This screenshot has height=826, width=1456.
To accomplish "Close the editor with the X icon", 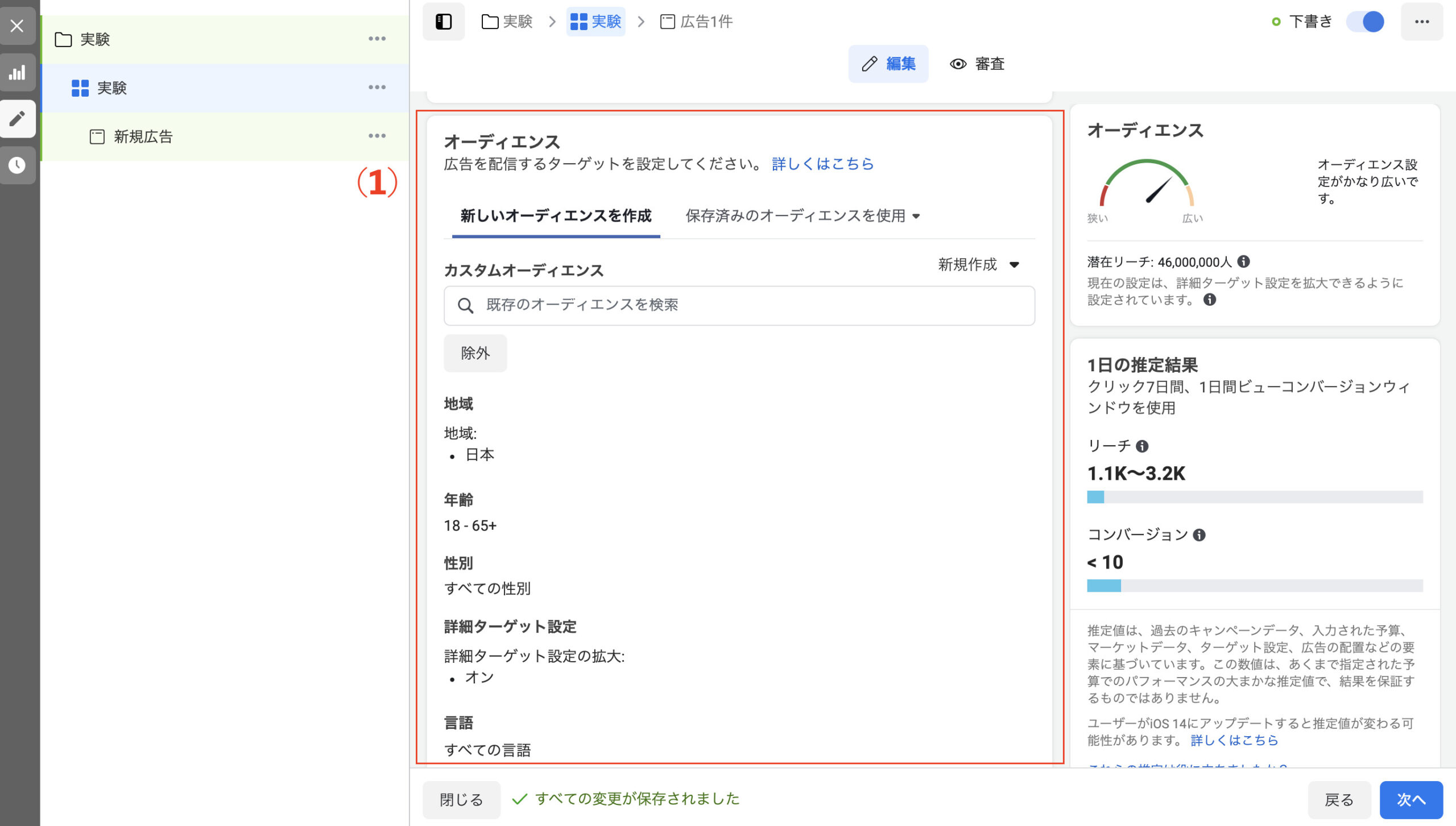I will [17, 26].
